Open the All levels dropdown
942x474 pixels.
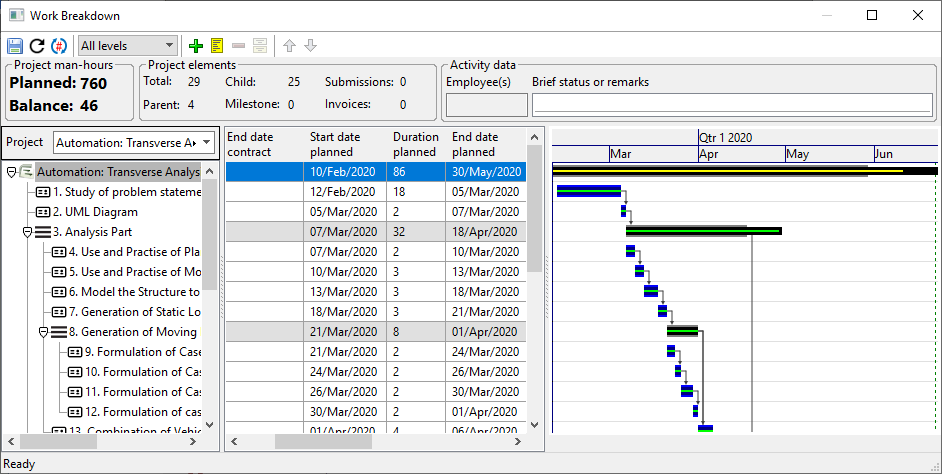[x=127, y=46]
